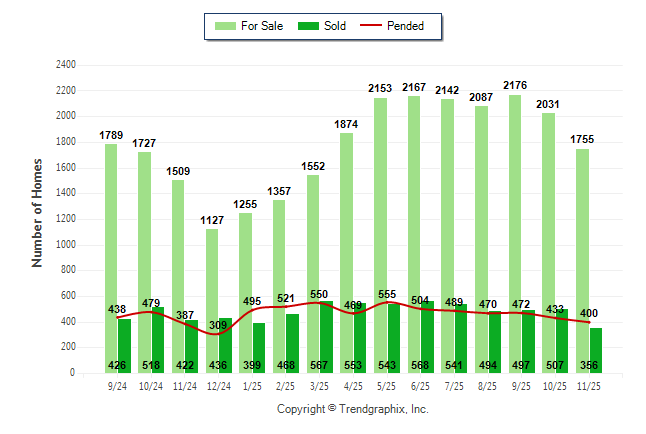Click the Pended value 309 on the line
This screenshot has height=434, width=646.
tap(218, 325)
